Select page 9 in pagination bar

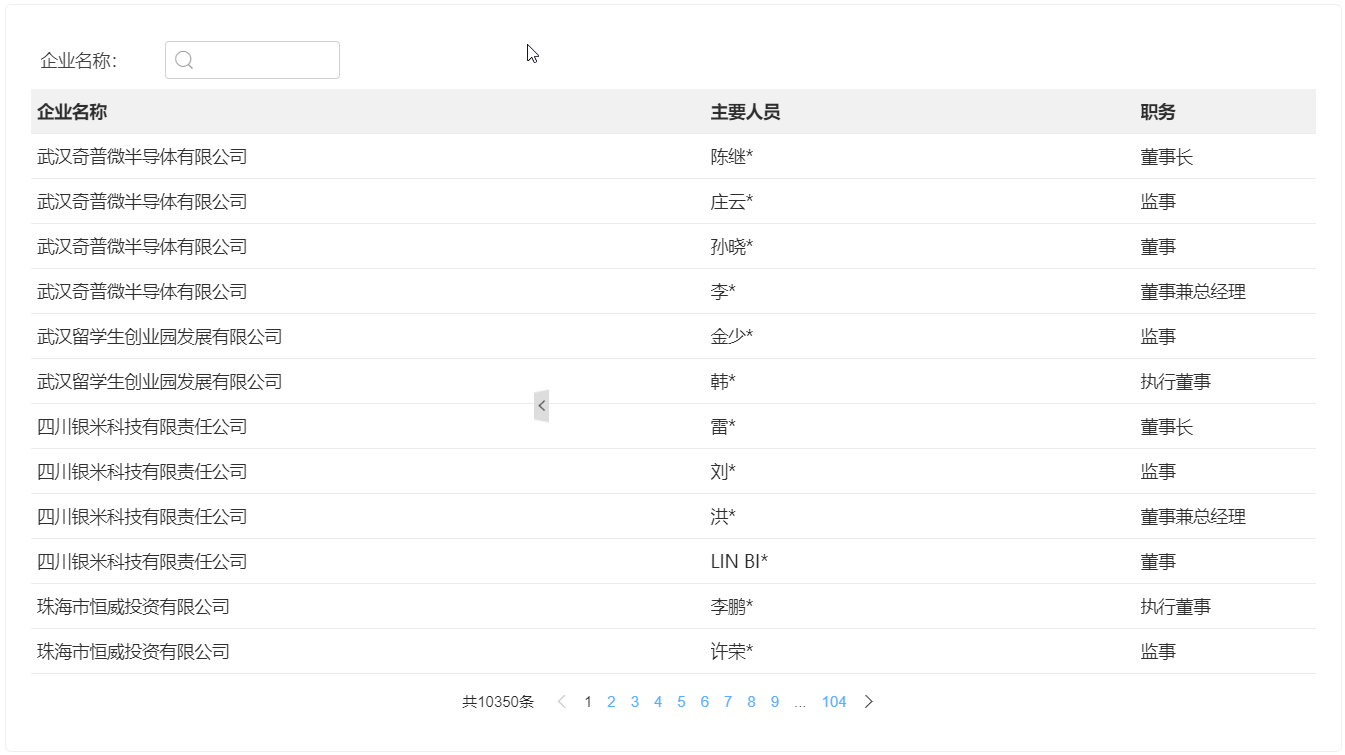(775, 701)
